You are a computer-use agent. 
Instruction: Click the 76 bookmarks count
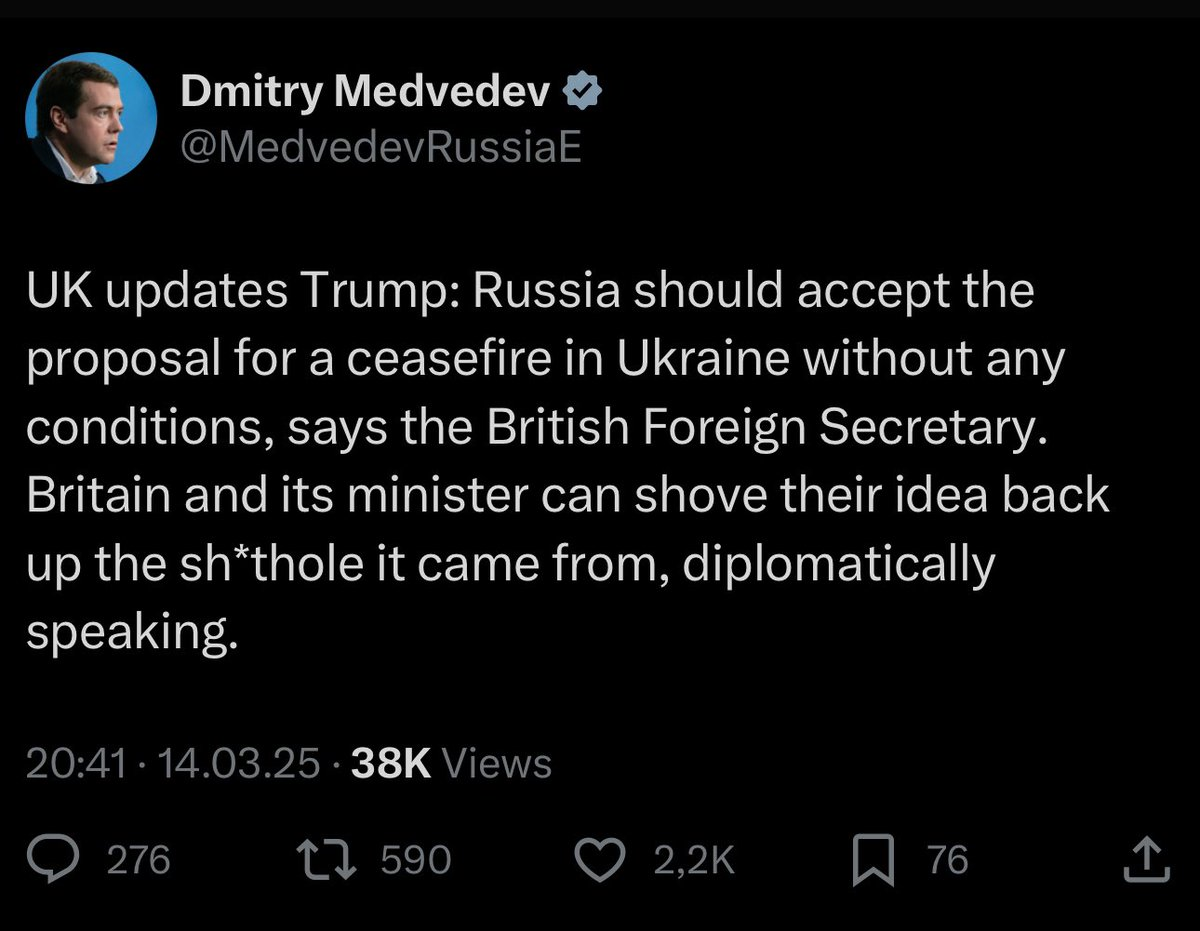point(948,861)
